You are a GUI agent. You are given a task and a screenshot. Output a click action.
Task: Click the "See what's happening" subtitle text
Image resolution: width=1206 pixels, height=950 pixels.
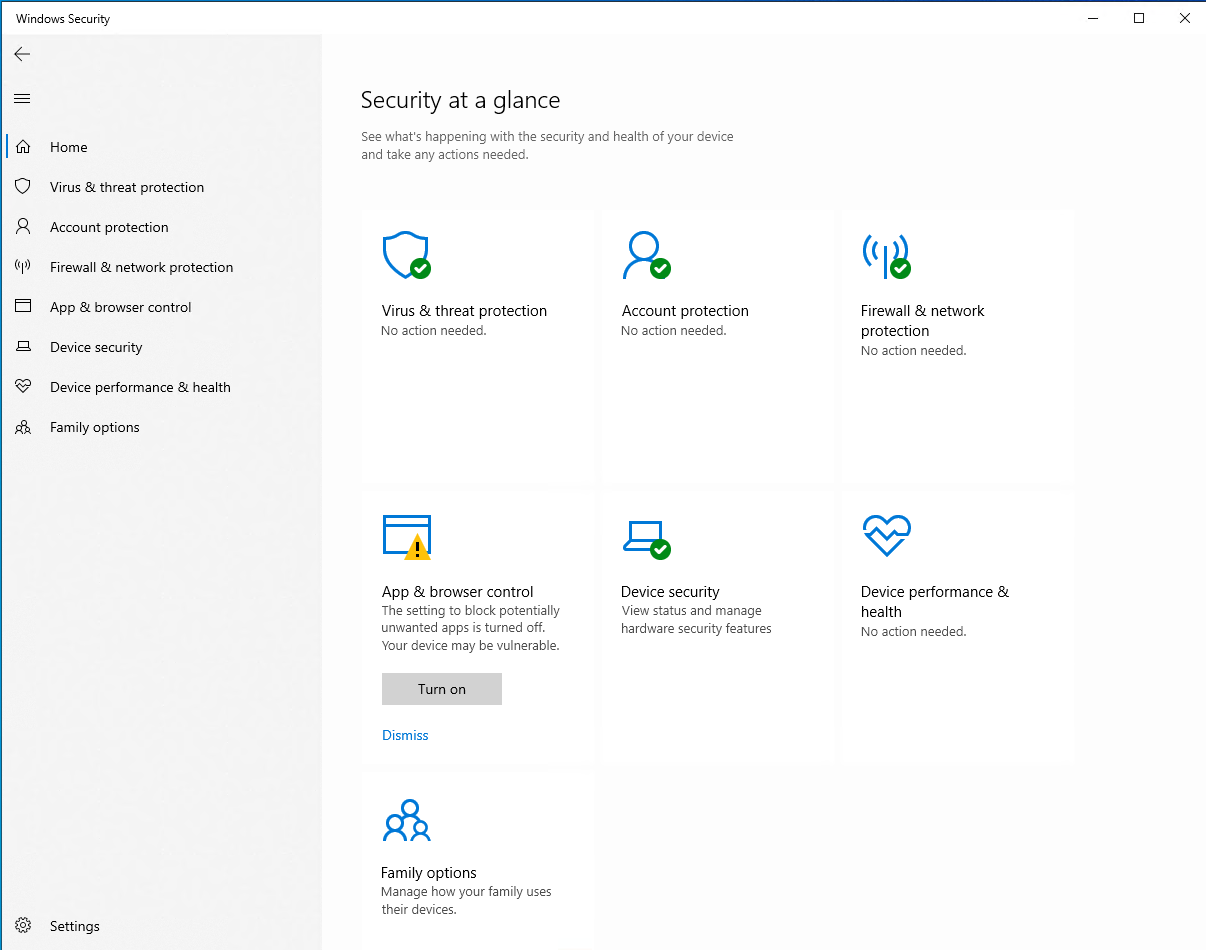[547, 146]
